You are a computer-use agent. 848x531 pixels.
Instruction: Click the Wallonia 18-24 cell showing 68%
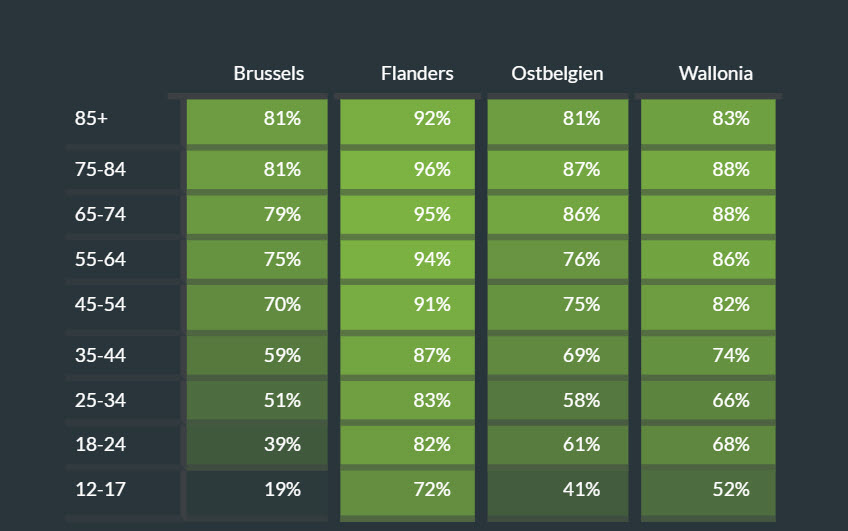point(708,444)
